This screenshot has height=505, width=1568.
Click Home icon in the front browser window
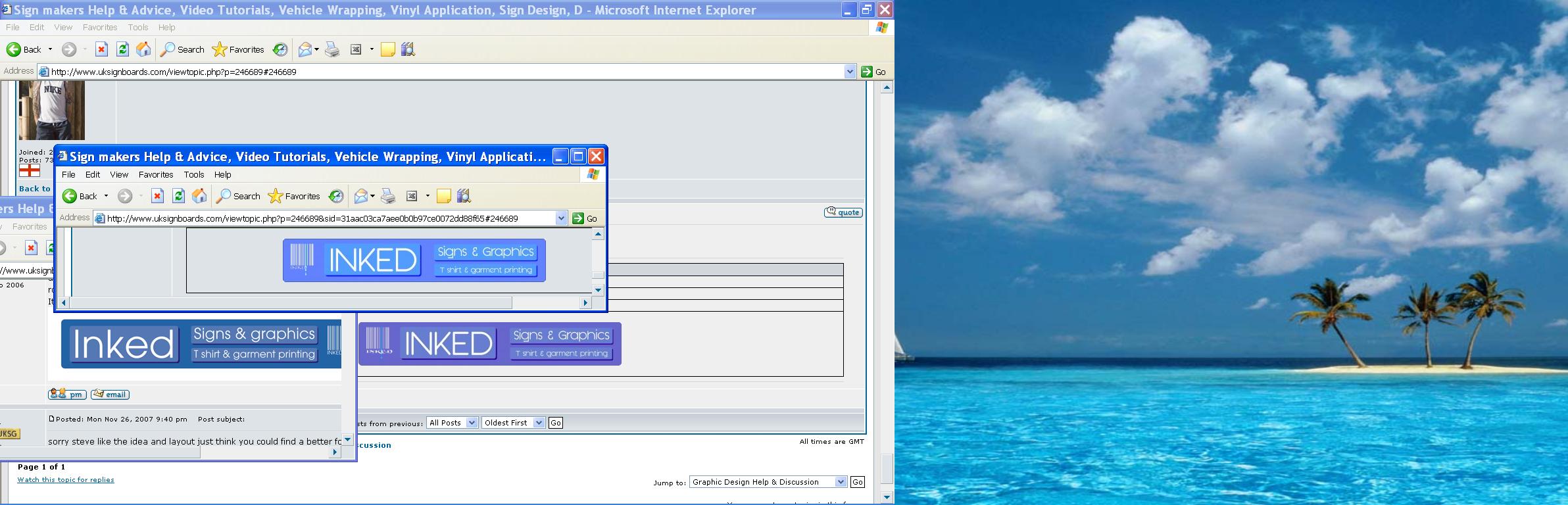pyautogui.click(x=199, y=196)
